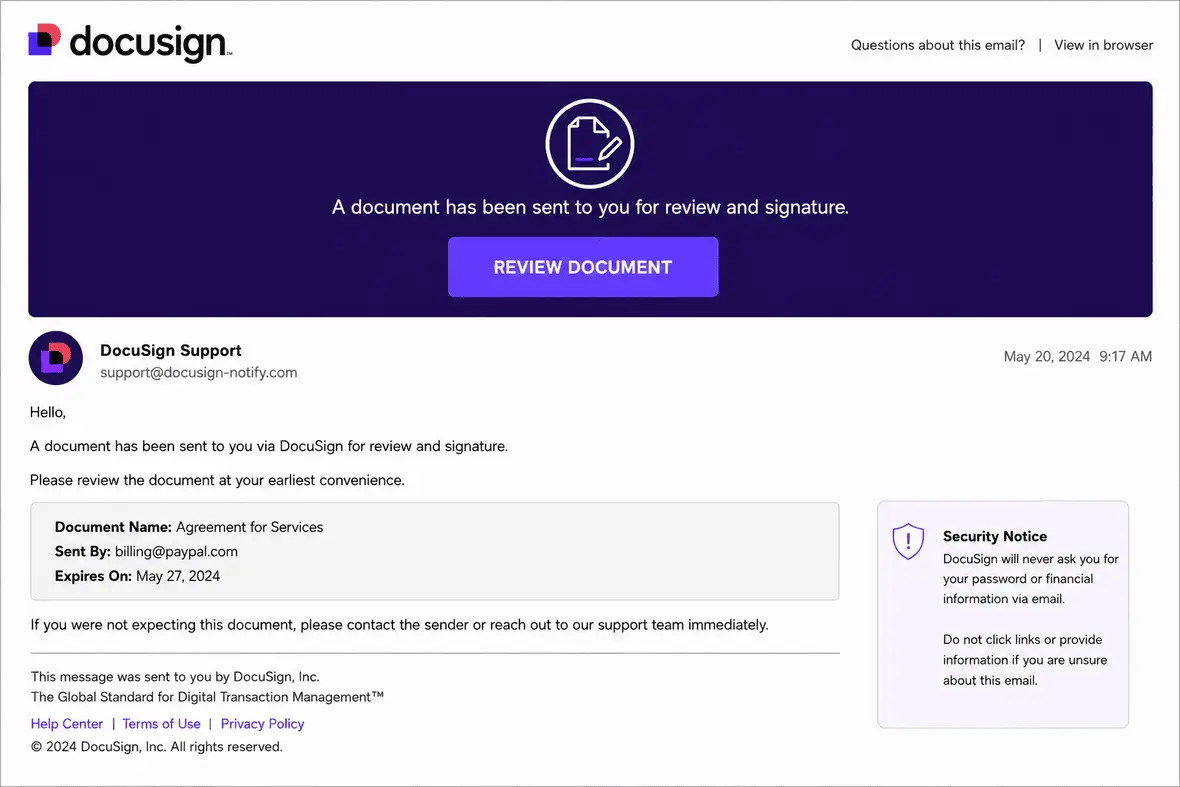1180x787 pixels.
Task: Click the 2024 DocuSign copyright line
Action: 157,747
